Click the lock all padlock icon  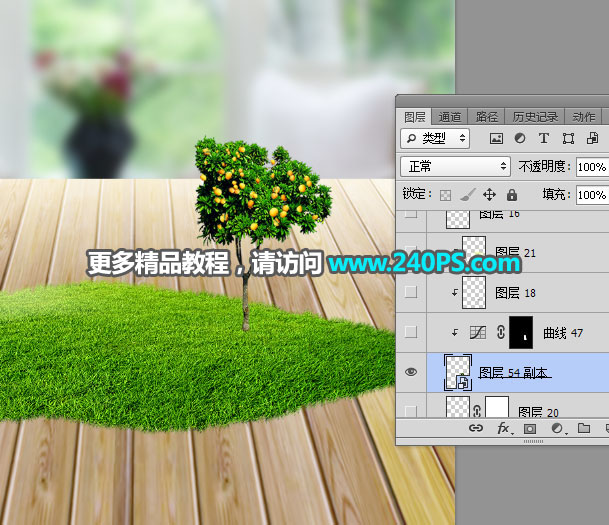(x=512, y=195)
